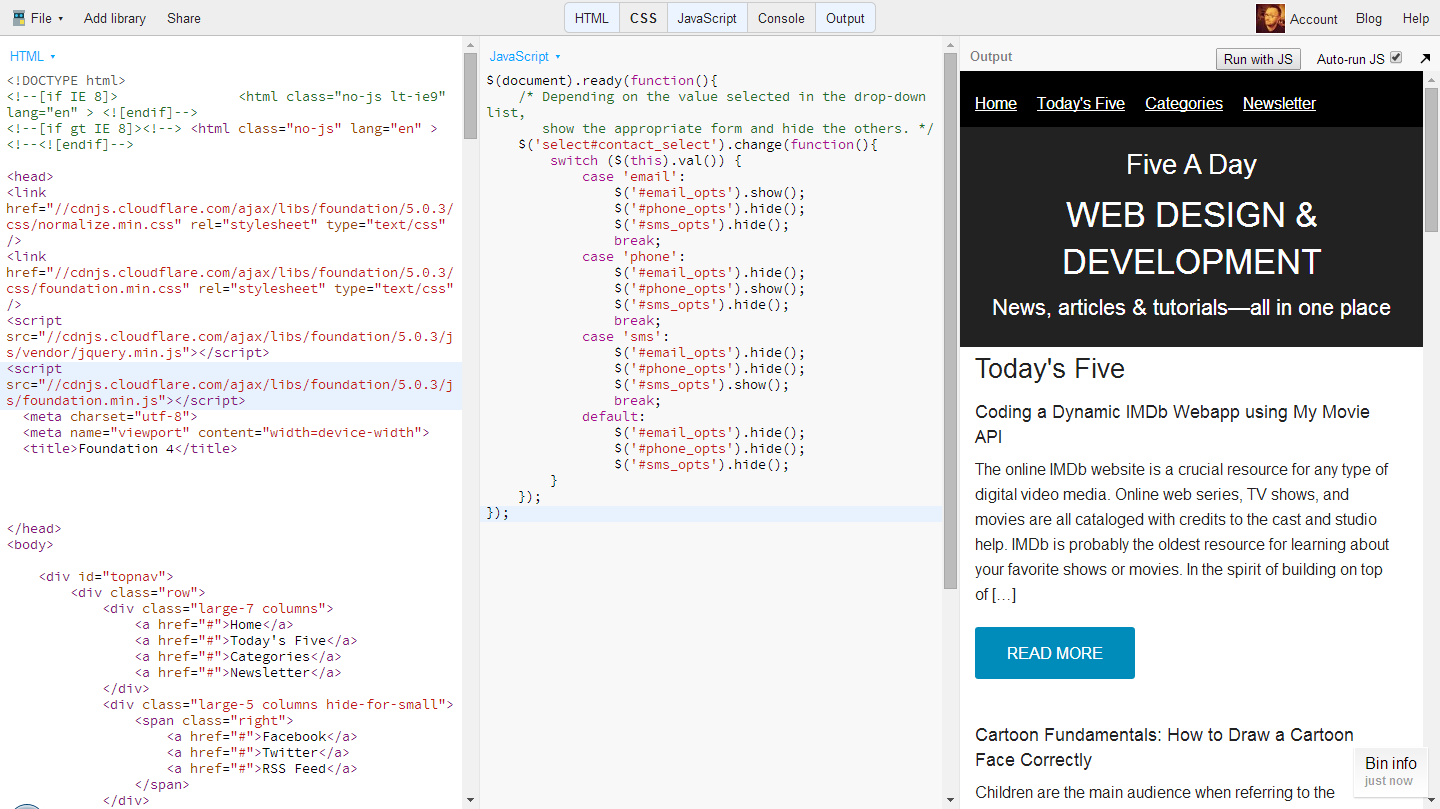Click the READ MORE button
Screen dimensions: 1440x809
pyautogui.click(x=1055, y=653)
